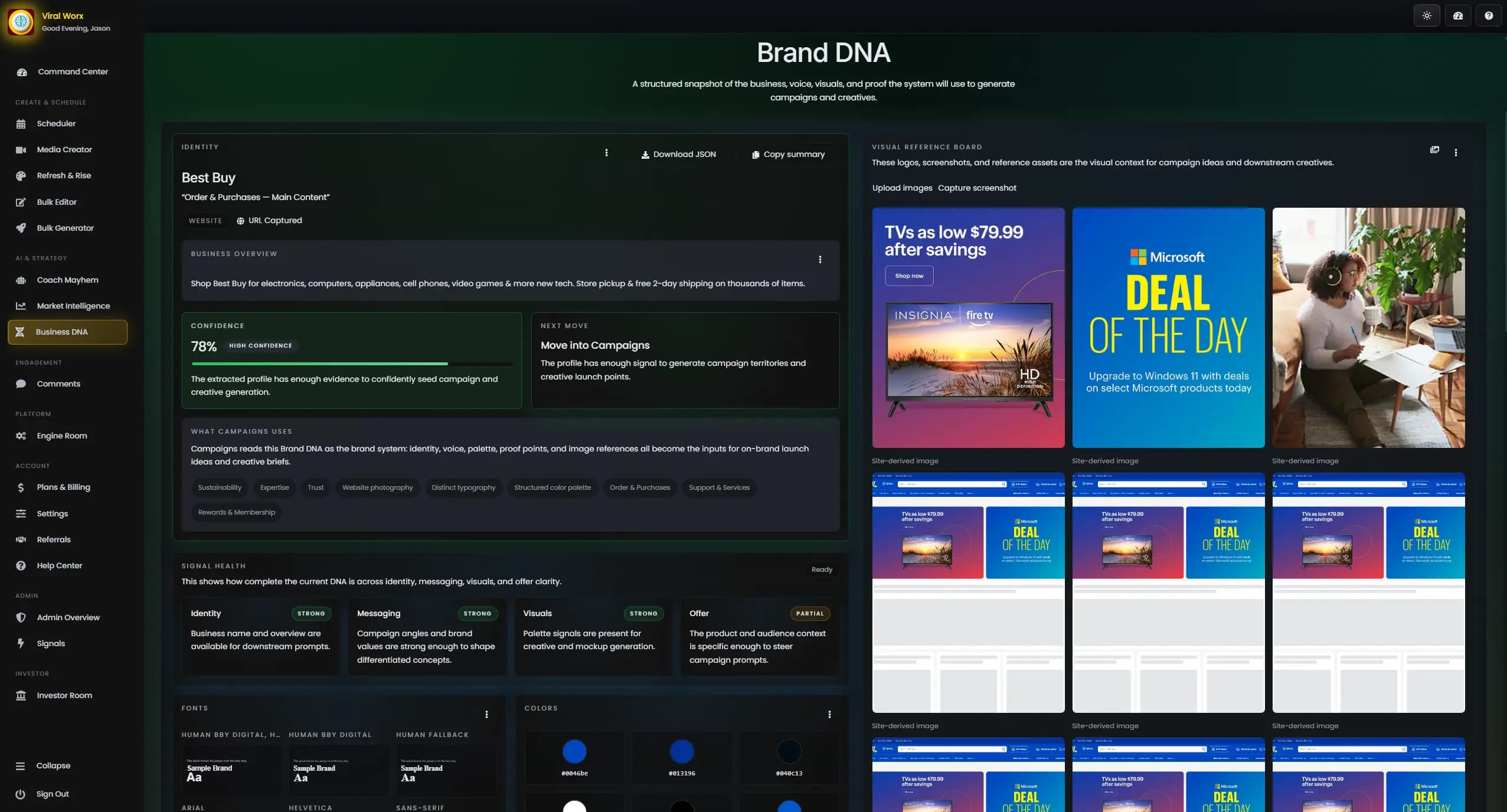Click the Comments speech bubble icon

(21, 384)
